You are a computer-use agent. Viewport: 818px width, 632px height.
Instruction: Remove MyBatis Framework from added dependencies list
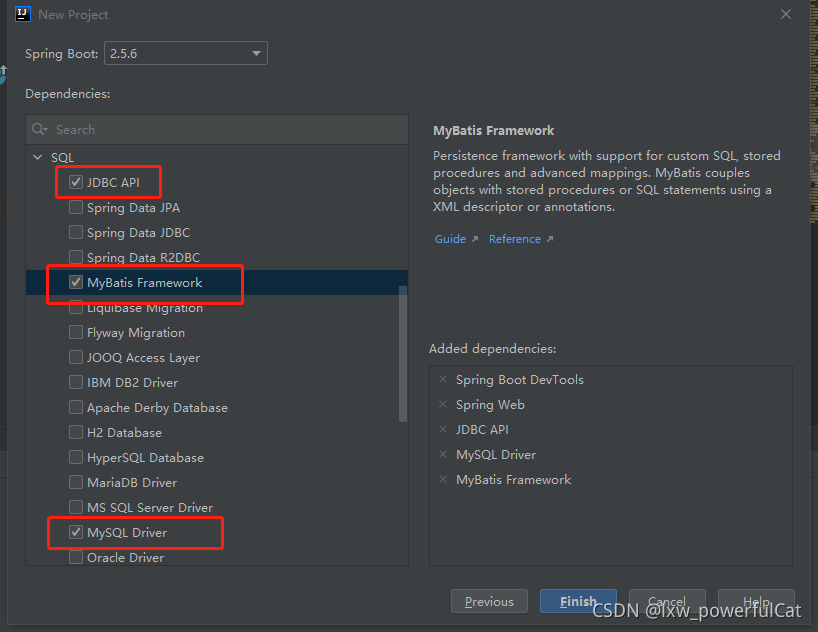click(443, 479)
